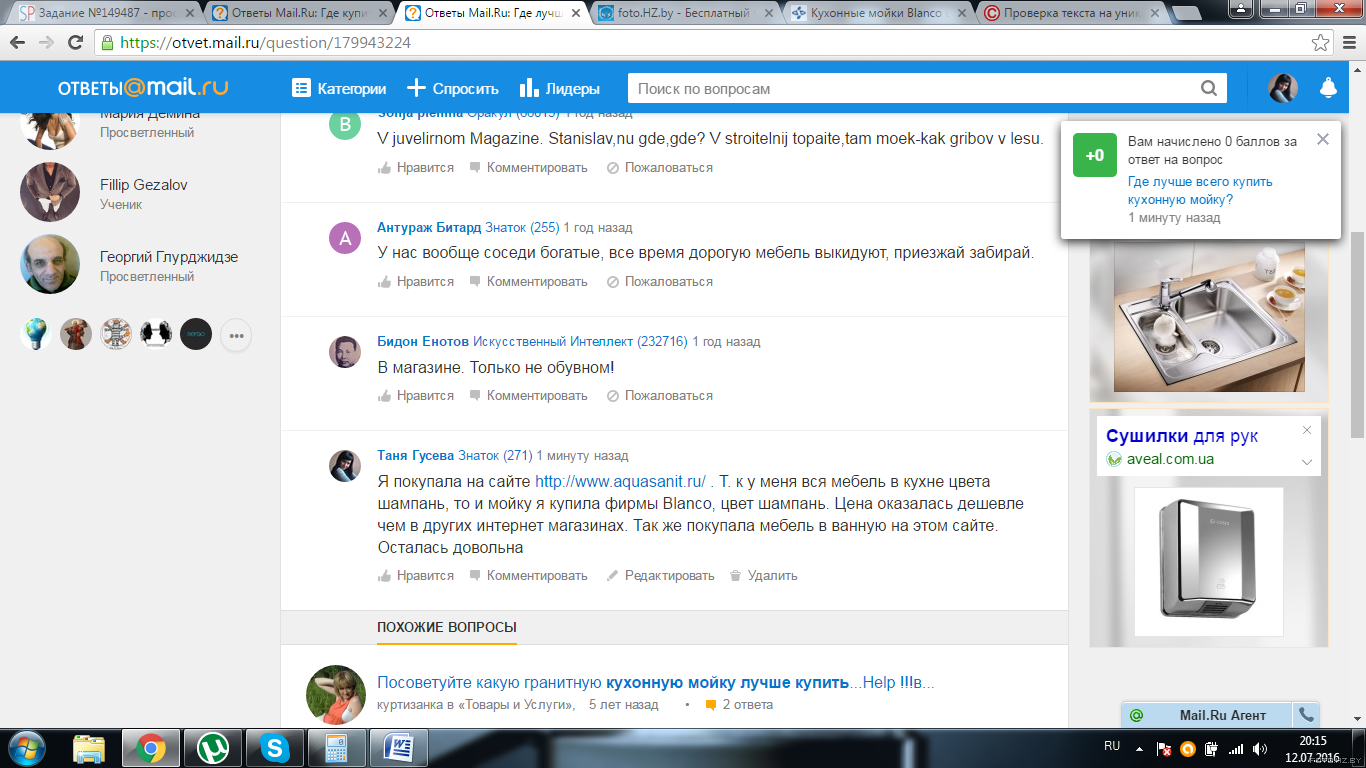The image size is (1366, 768).
Task: Like Таня Гусева's answer
Action: pyautogui.click(x=416, y=575)
